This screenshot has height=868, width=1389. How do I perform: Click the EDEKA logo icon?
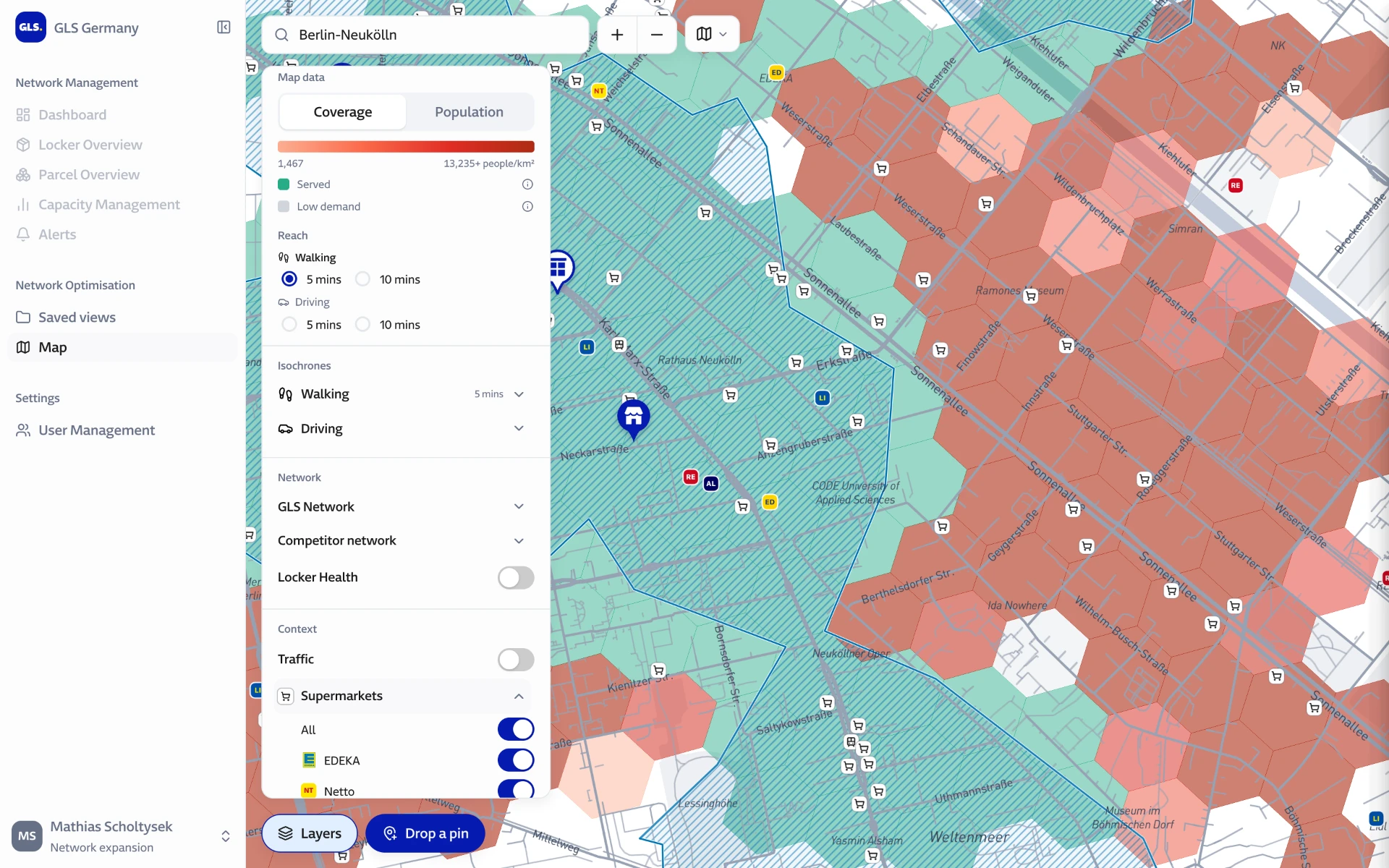coord(309,759)
